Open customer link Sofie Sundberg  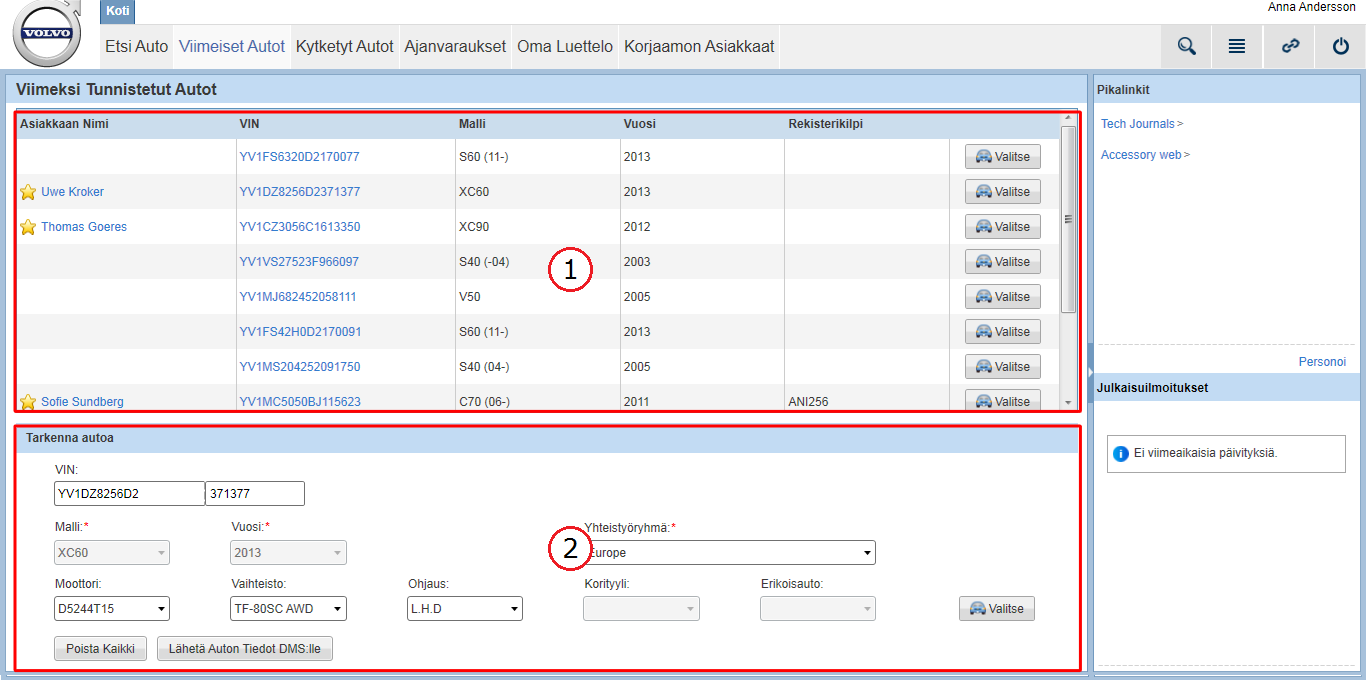pyautogui.click(x=82, y=402)
